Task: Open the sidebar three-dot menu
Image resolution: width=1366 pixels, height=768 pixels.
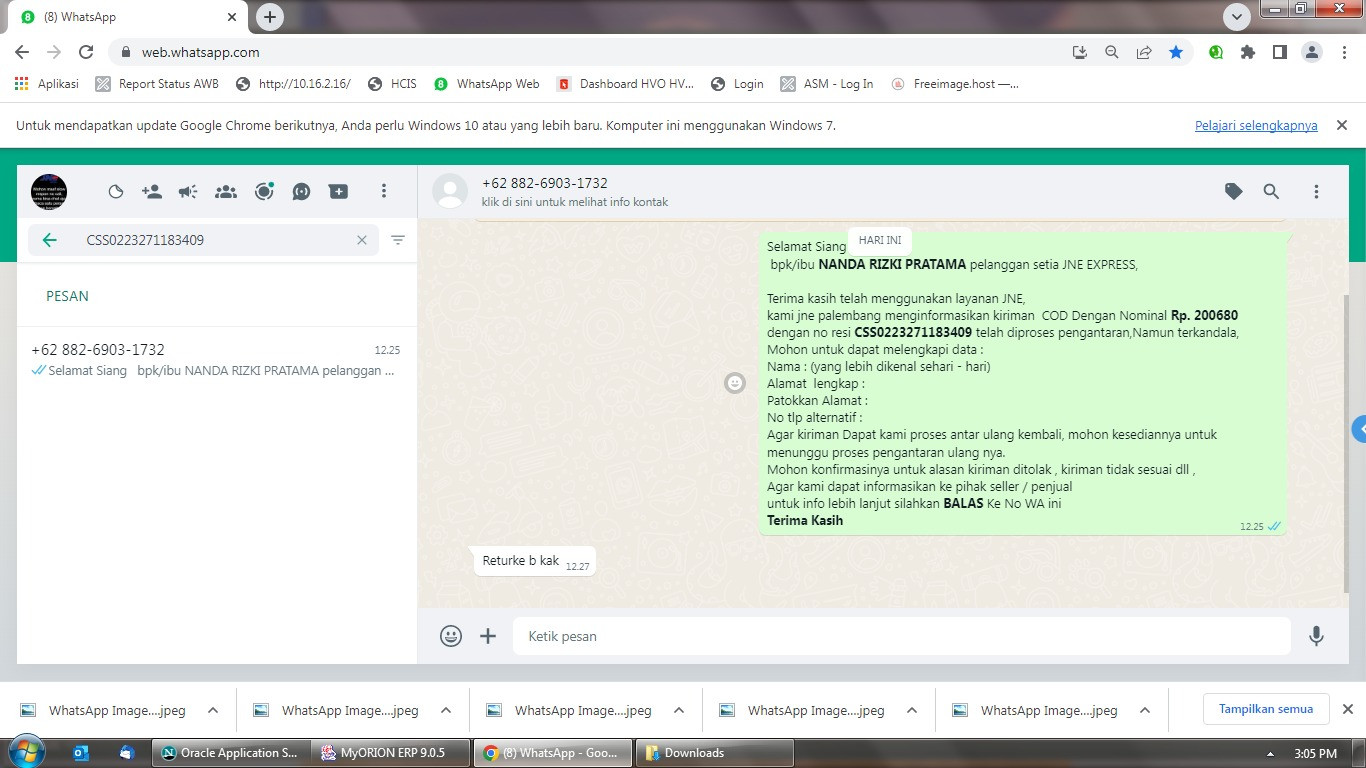Action: 384,191
